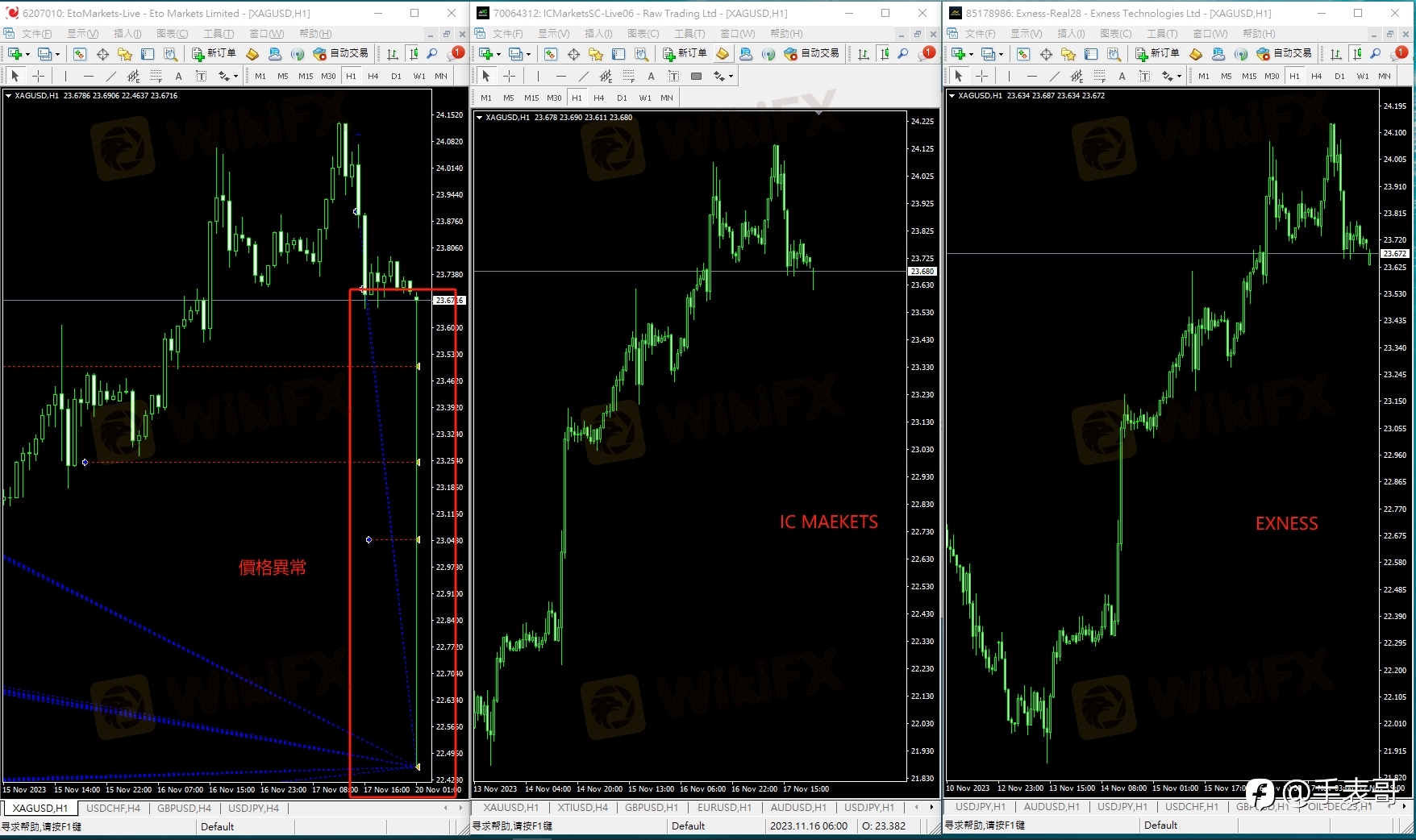Viewport: 1416px width, 840px height.
Task: Open 图表(C) menu in EtoMarkets window
Action: click(172, 33)
